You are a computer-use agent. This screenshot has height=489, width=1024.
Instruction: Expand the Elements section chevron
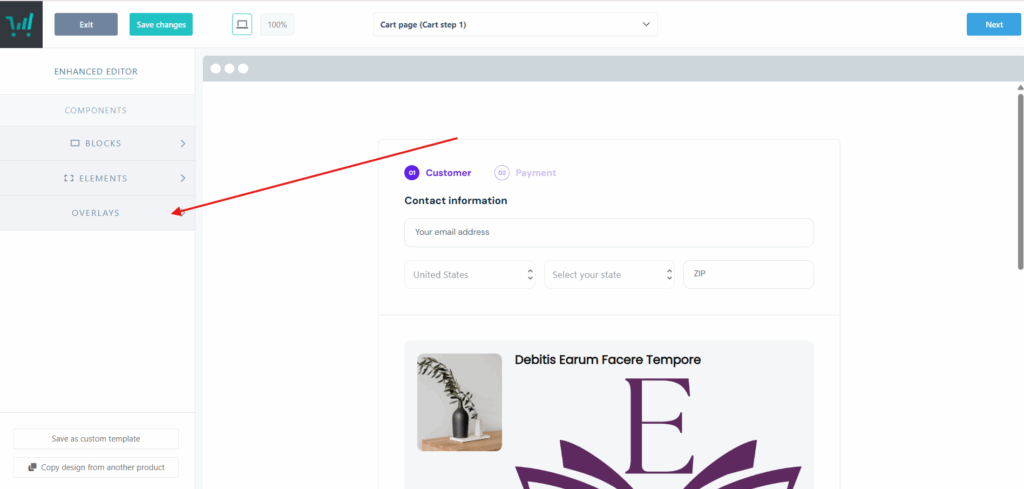[x=183, y=178]
